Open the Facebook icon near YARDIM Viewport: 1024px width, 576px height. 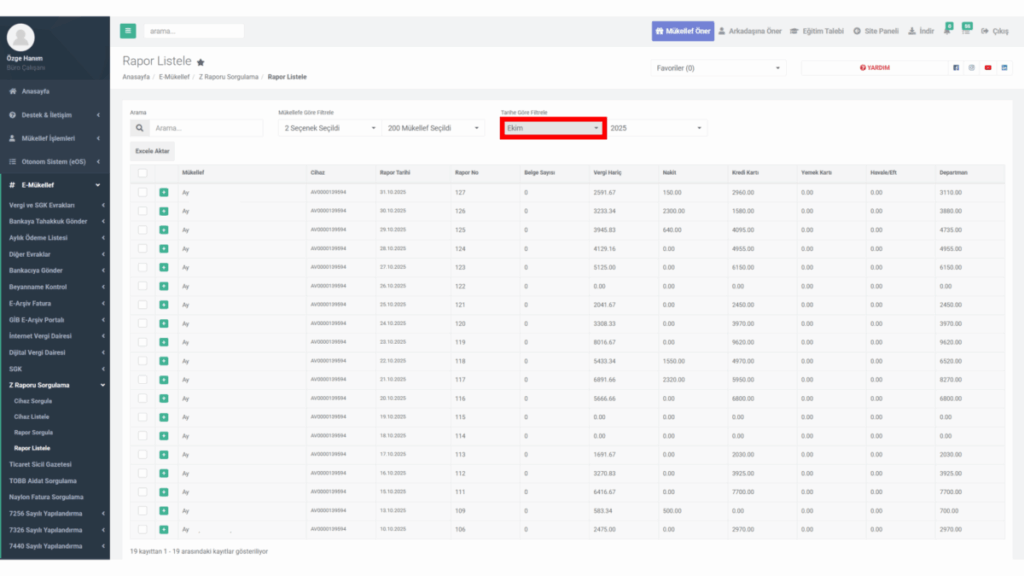[956, 68]
